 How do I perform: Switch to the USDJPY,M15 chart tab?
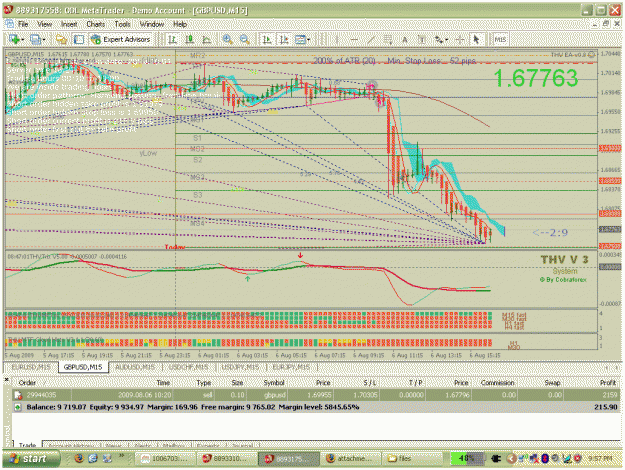click(240, 367)
